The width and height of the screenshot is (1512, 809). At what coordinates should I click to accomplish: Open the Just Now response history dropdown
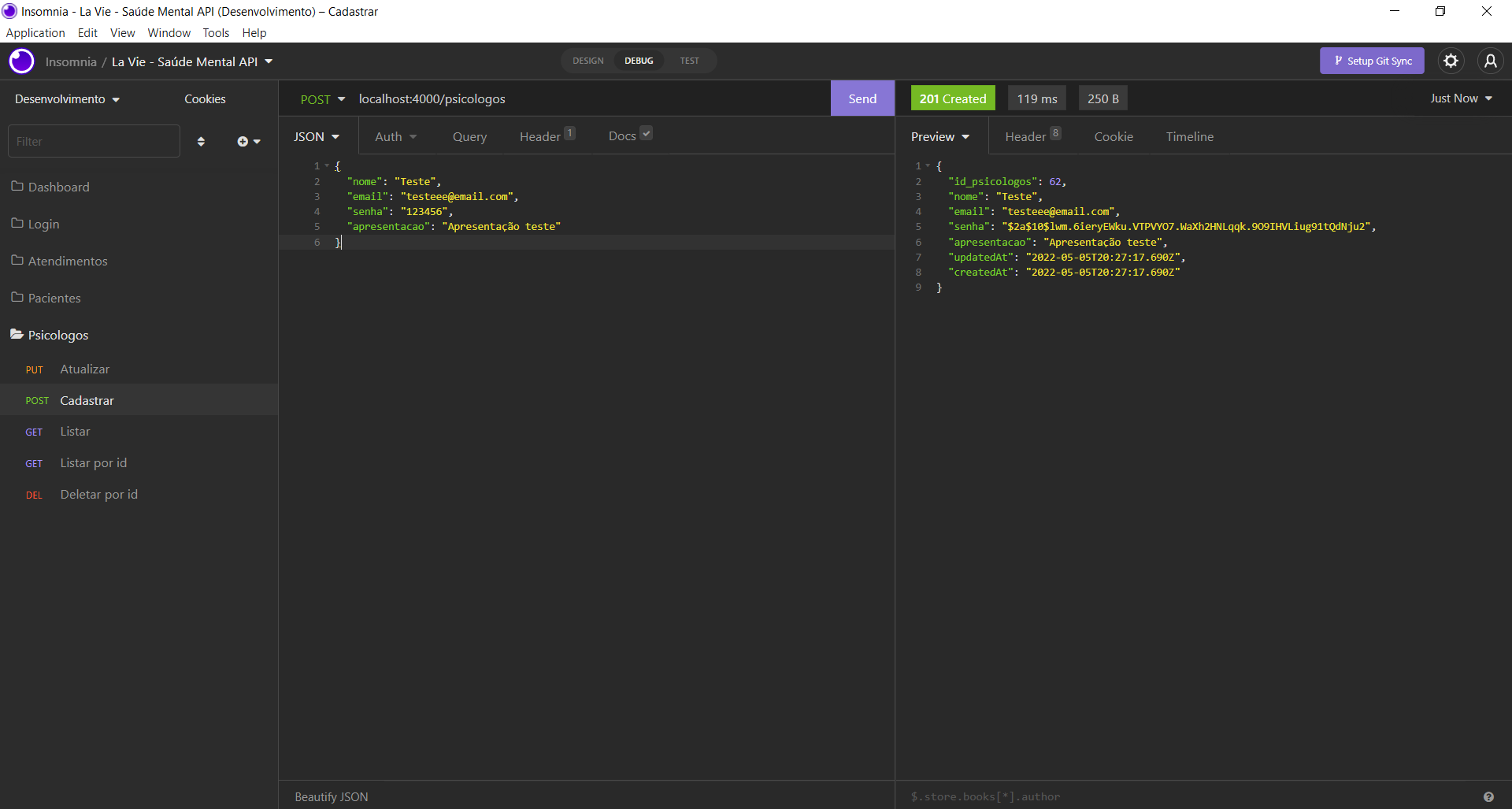click(1462, 98)
